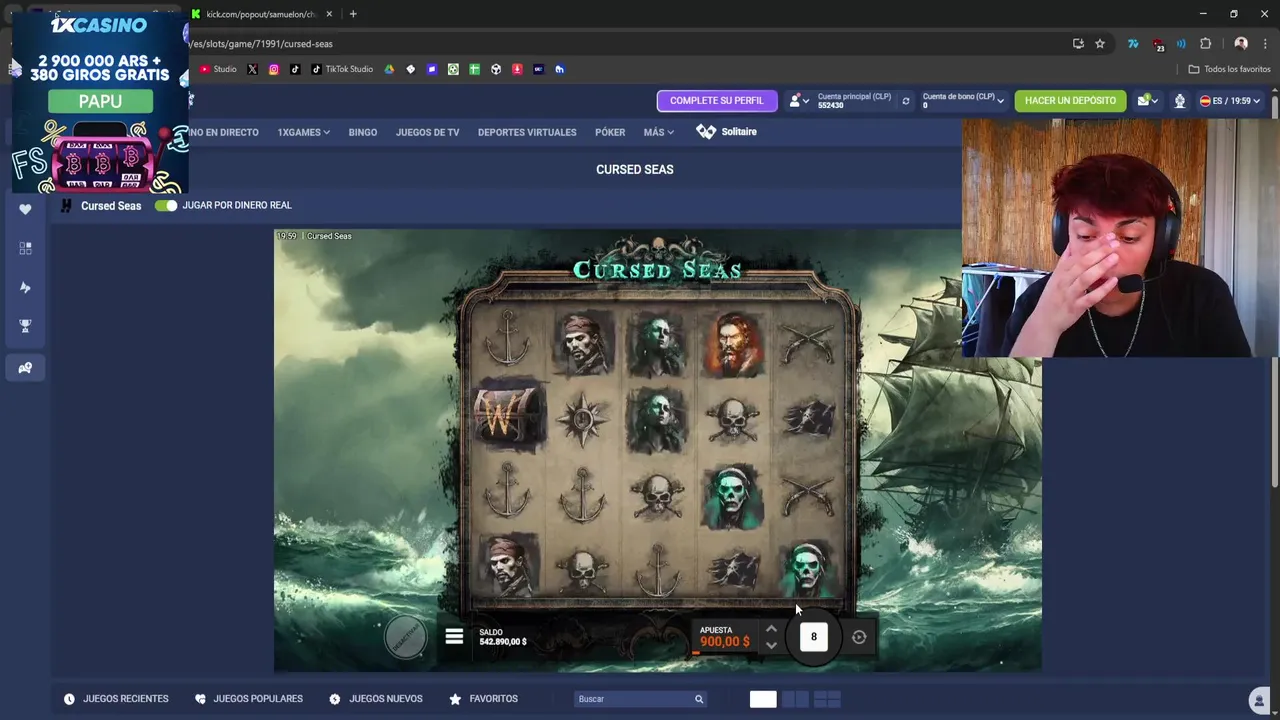Decrease the bet with the down arrow
Screen dimensions: 1280x720
(x=771, y=646)
